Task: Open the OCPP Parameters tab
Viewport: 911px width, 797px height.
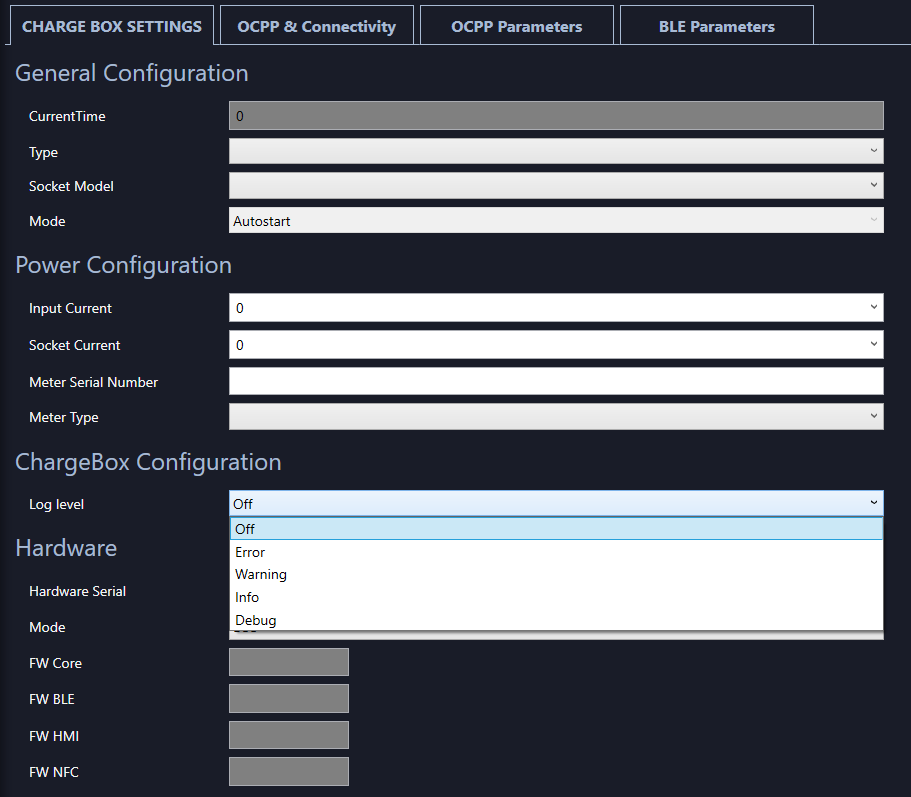Action: [516, 27]
